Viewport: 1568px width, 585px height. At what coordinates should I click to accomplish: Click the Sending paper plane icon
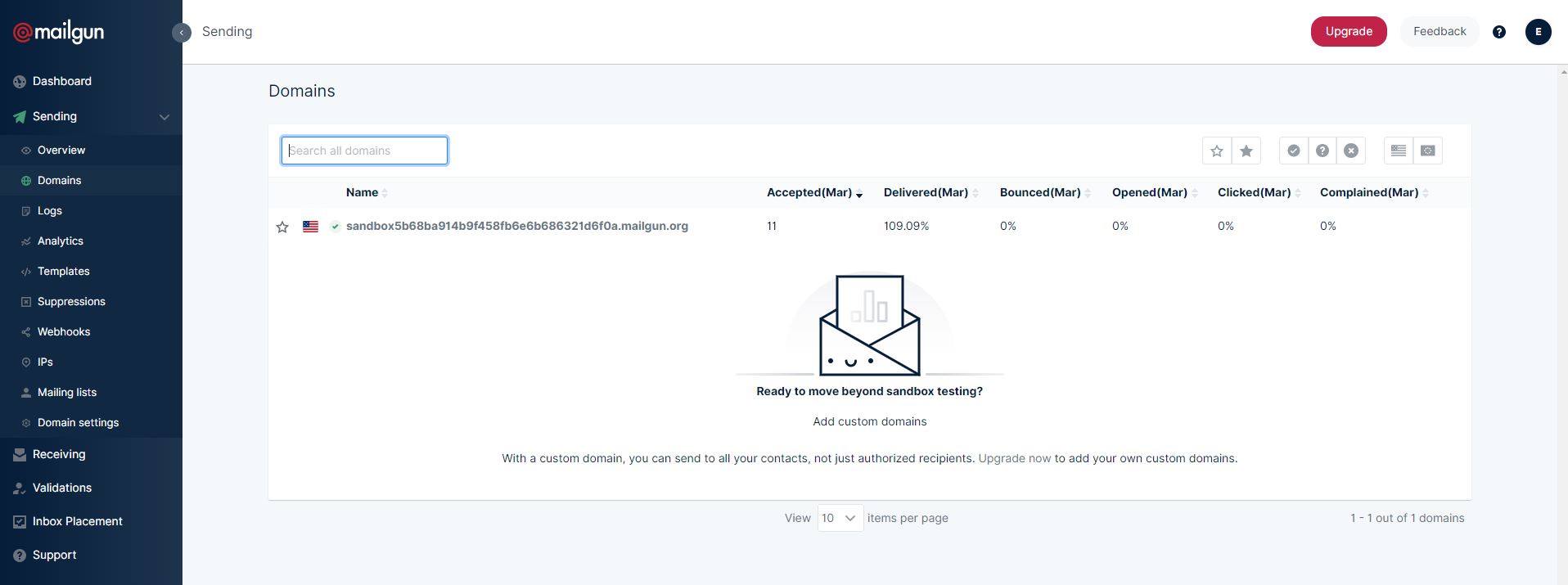[x=20, y=117]
